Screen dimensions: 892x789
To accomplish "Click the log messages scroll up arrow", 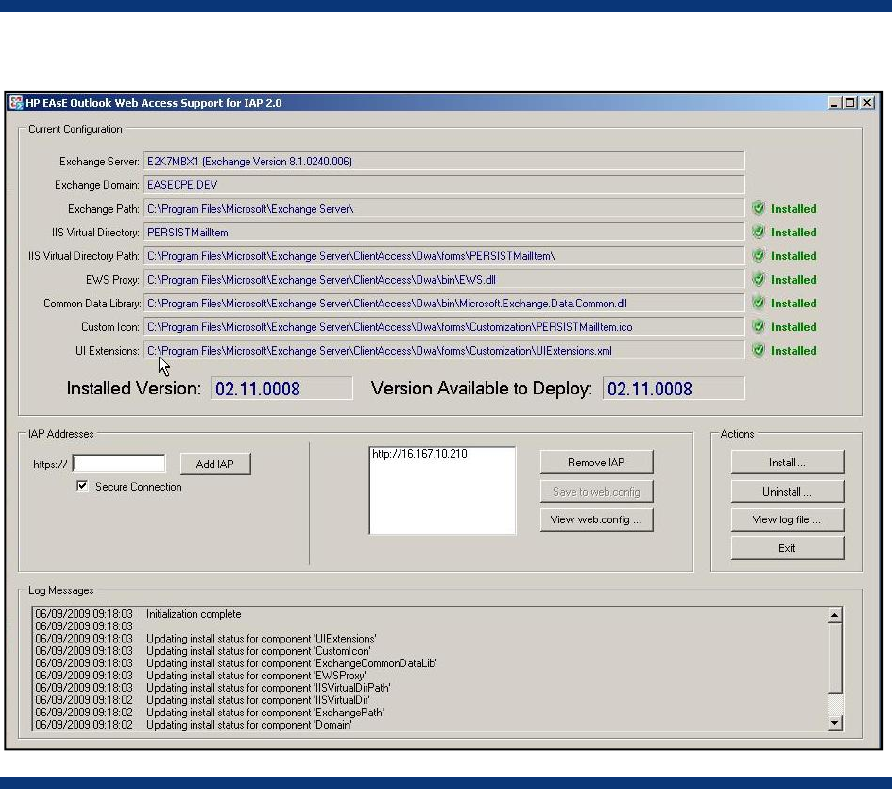I will click(x=835, y=615).
